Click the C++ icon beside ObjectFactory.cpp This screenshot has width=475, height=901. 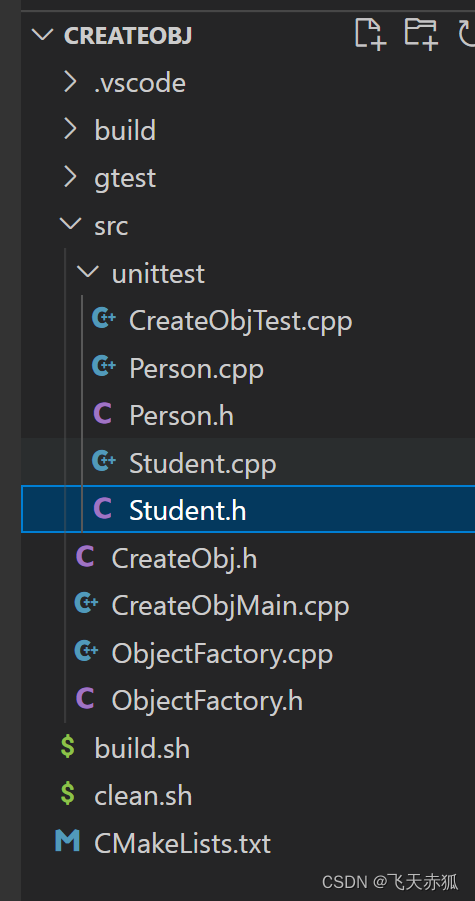click(x=86, y=650)
